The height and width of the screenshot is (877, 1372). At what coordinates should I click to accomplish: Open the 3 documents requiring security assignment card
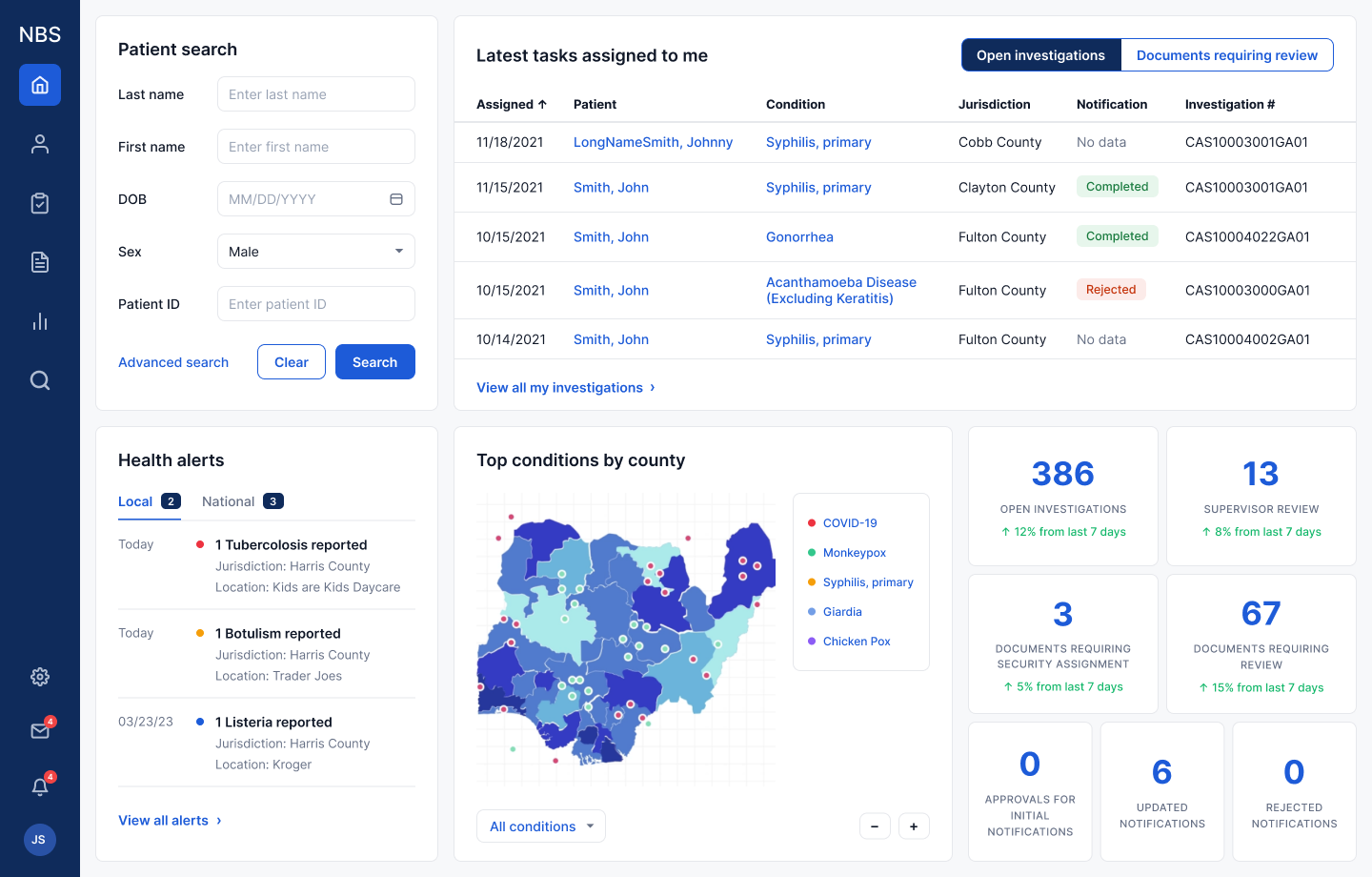point(1063,643)
